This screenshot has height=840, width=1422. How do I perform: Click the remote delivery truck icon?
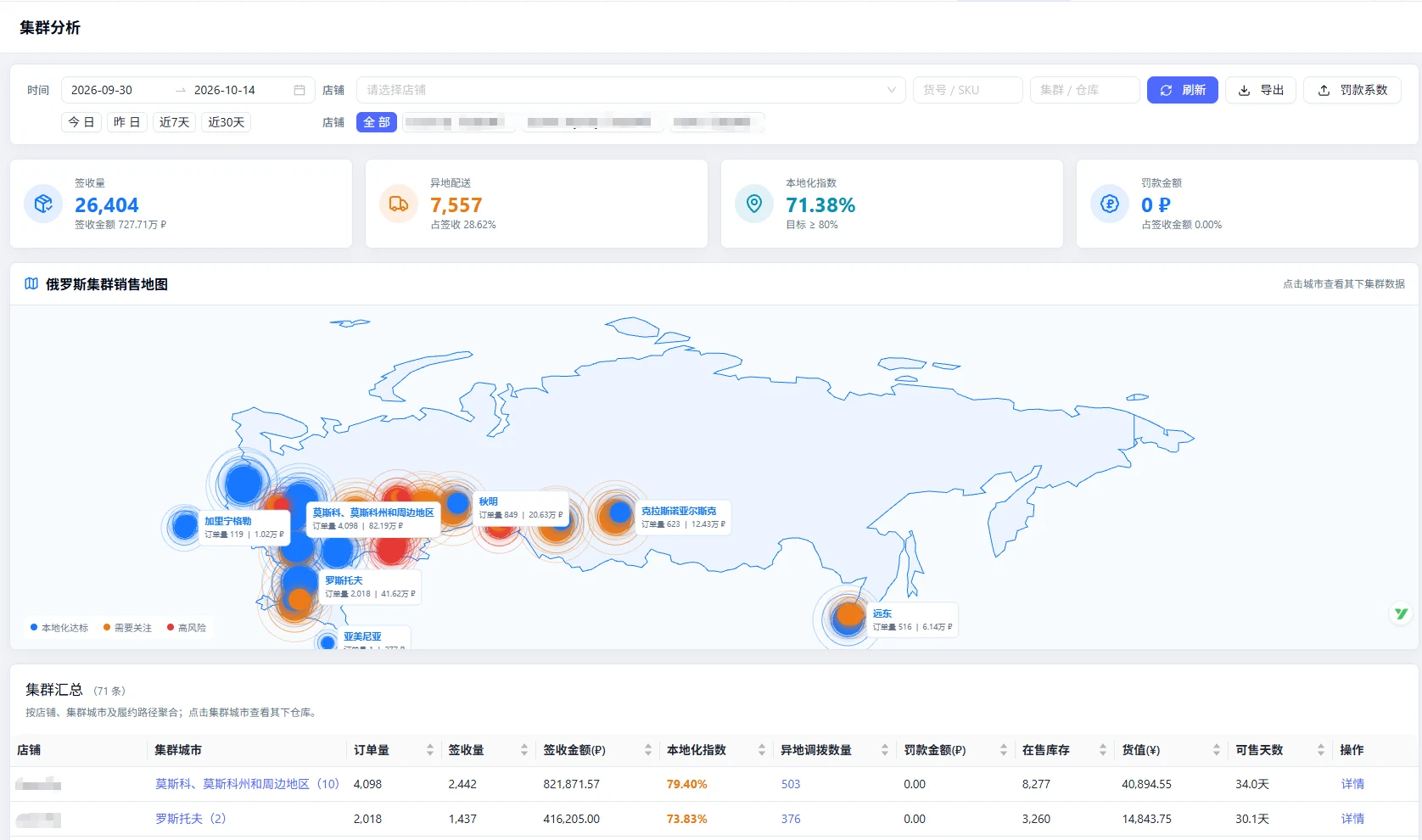[399, 204]
